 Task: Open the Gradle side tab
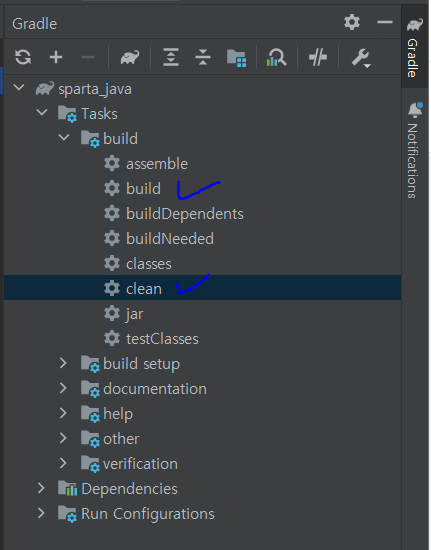(x=415, y=47)
